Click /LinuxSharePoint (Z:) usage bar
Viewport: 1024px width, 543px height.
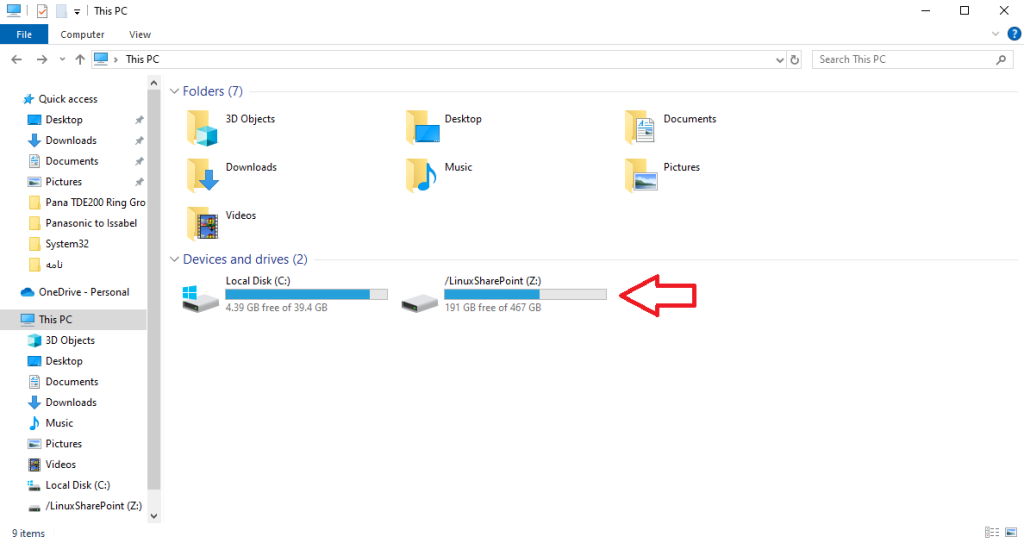(525, 295)
